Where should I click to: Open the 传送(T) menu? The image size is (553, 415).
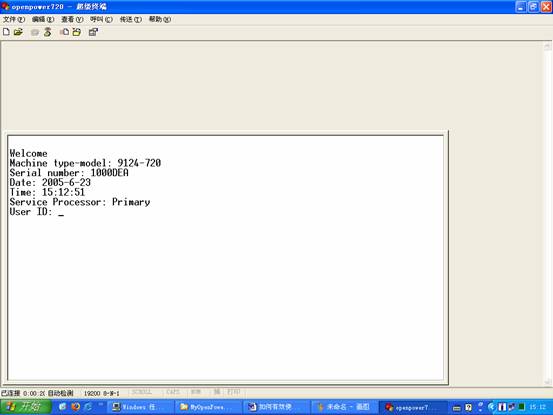[130, 19]
